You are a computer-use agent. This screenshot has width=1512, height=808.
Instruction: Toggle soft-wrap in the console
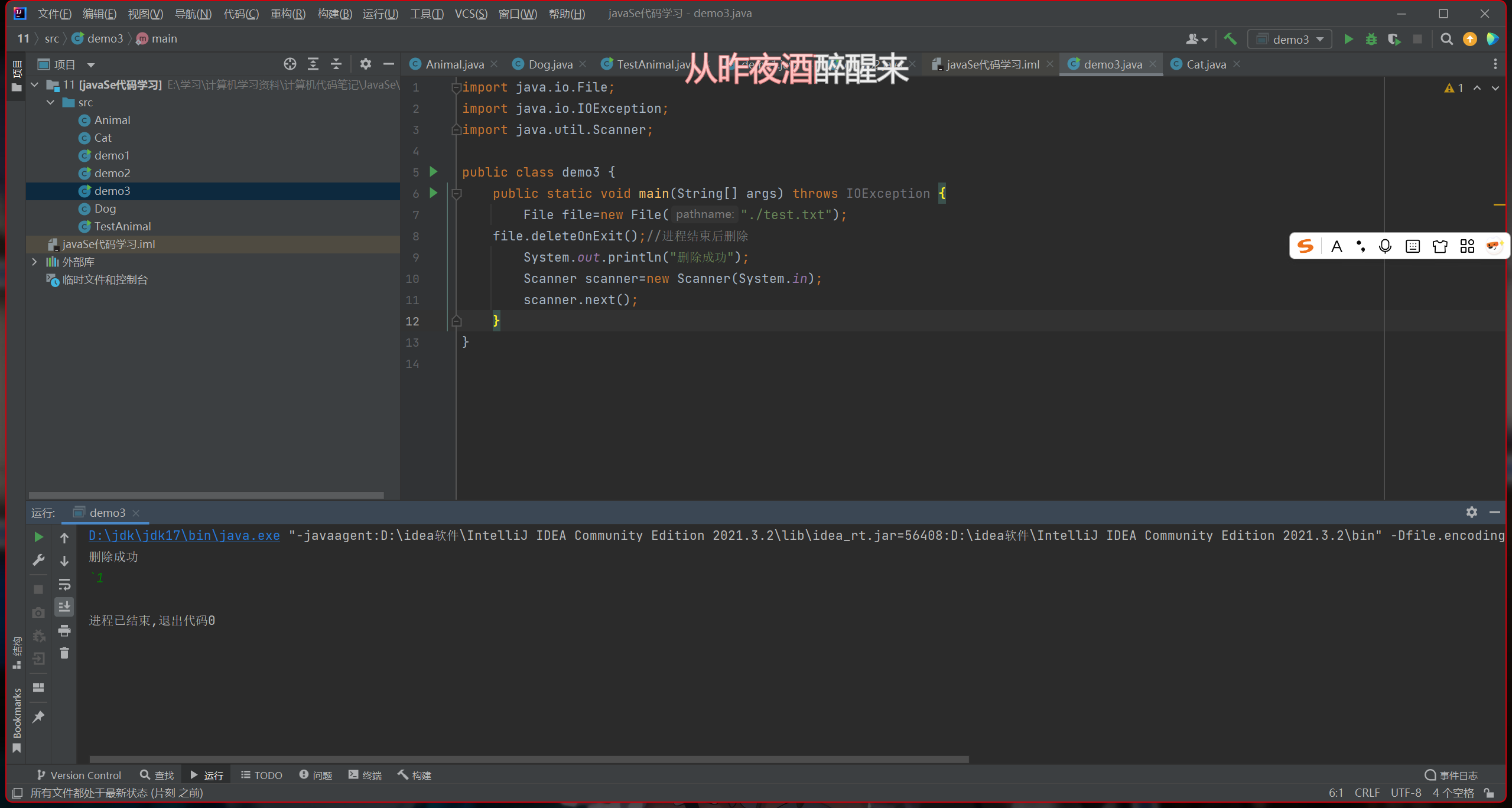click(64, 584)
